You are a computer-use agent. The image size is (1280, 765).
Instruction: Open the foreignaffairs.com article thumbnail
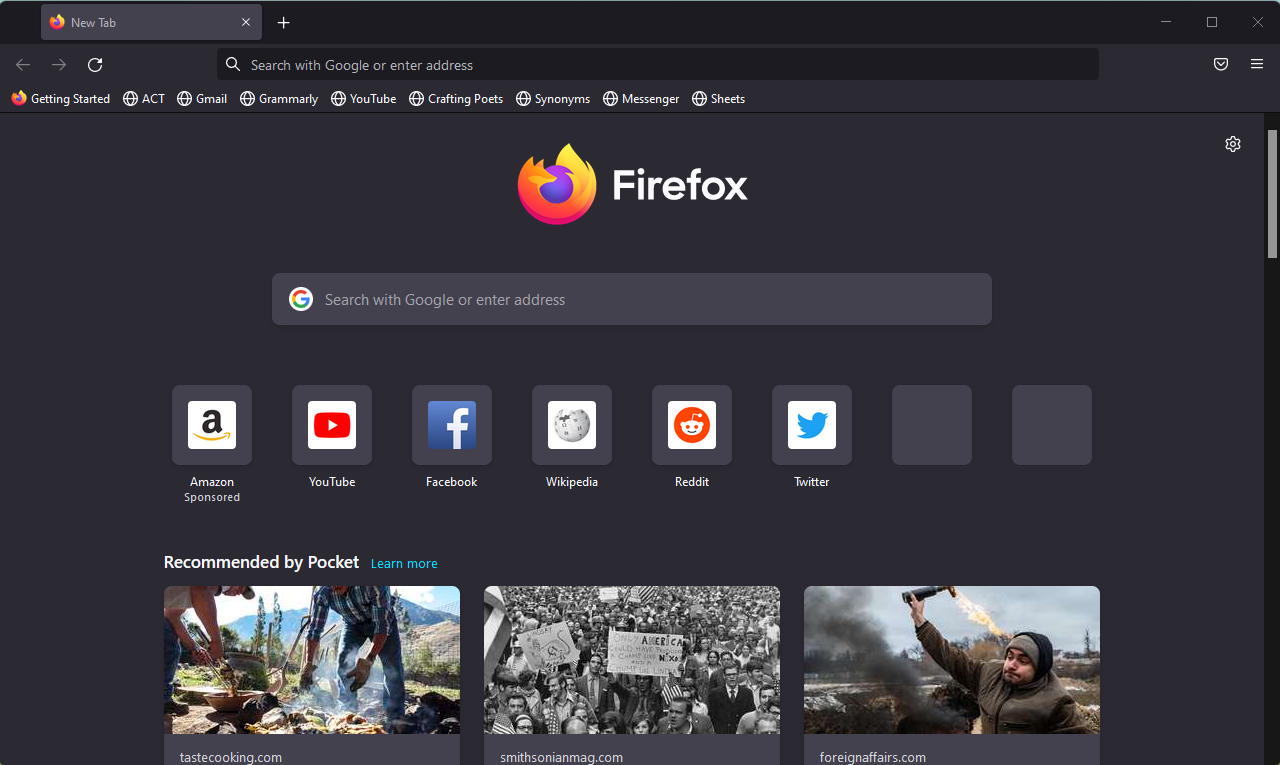click(951, 659)
